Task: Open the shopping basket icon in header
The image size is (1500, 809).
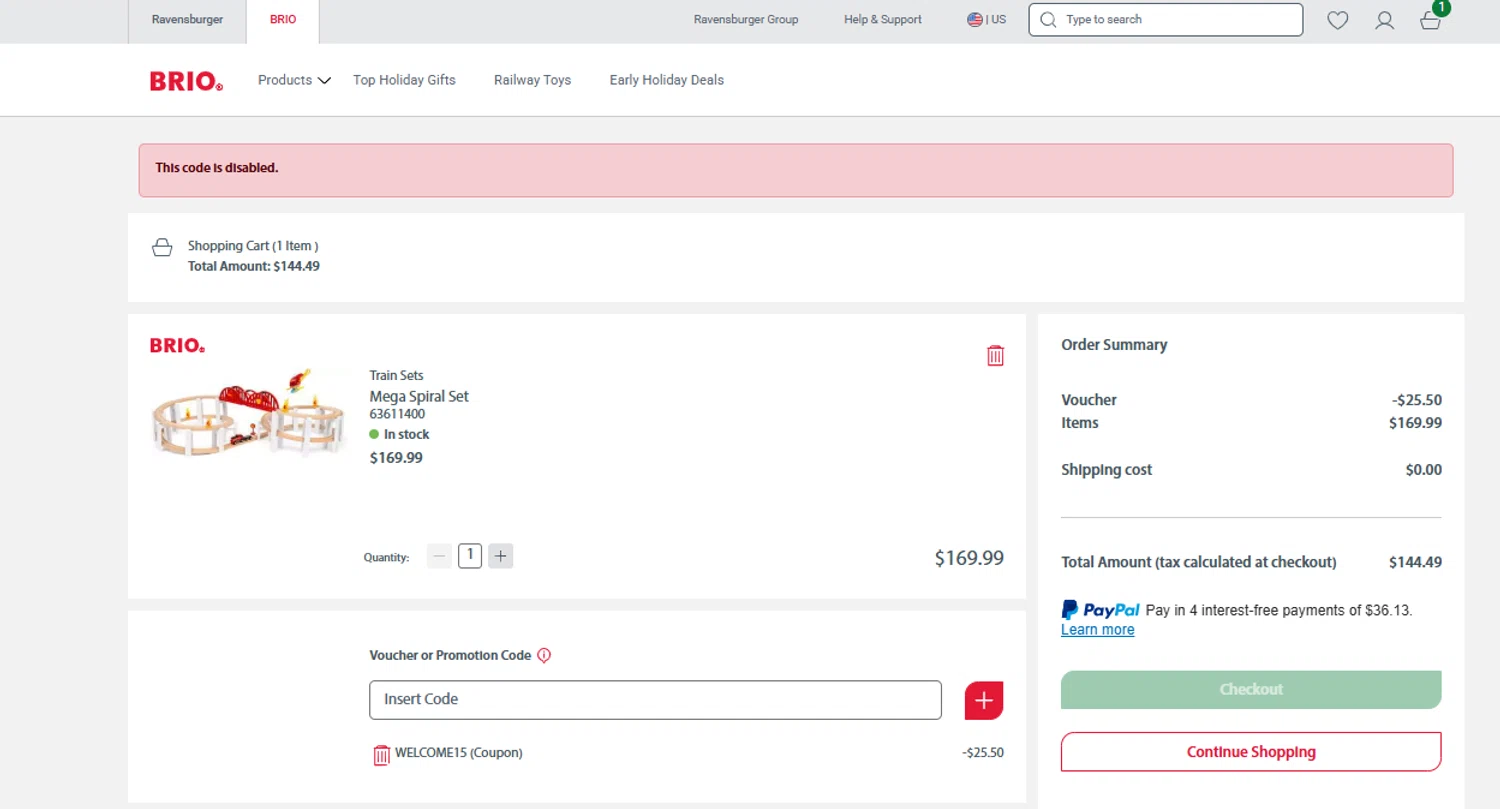Action: click(x=1431, y=20)
